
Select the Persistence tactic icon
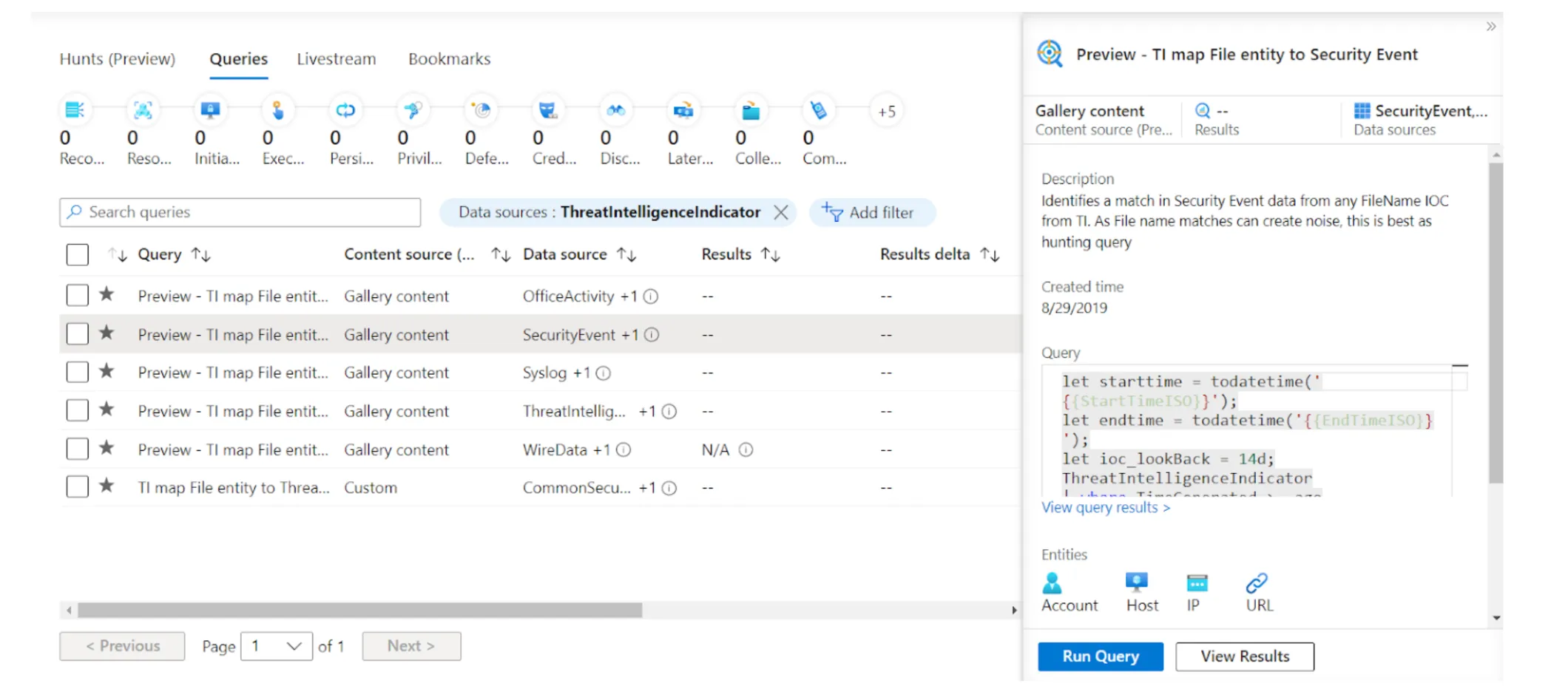[345, 109]
